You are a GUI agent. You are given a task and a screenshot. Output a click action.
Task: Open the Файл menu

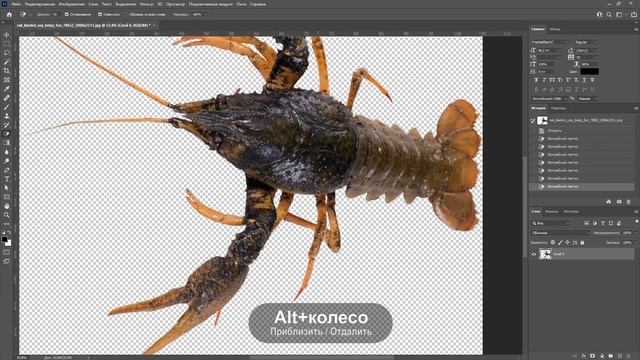coord(16,4)
